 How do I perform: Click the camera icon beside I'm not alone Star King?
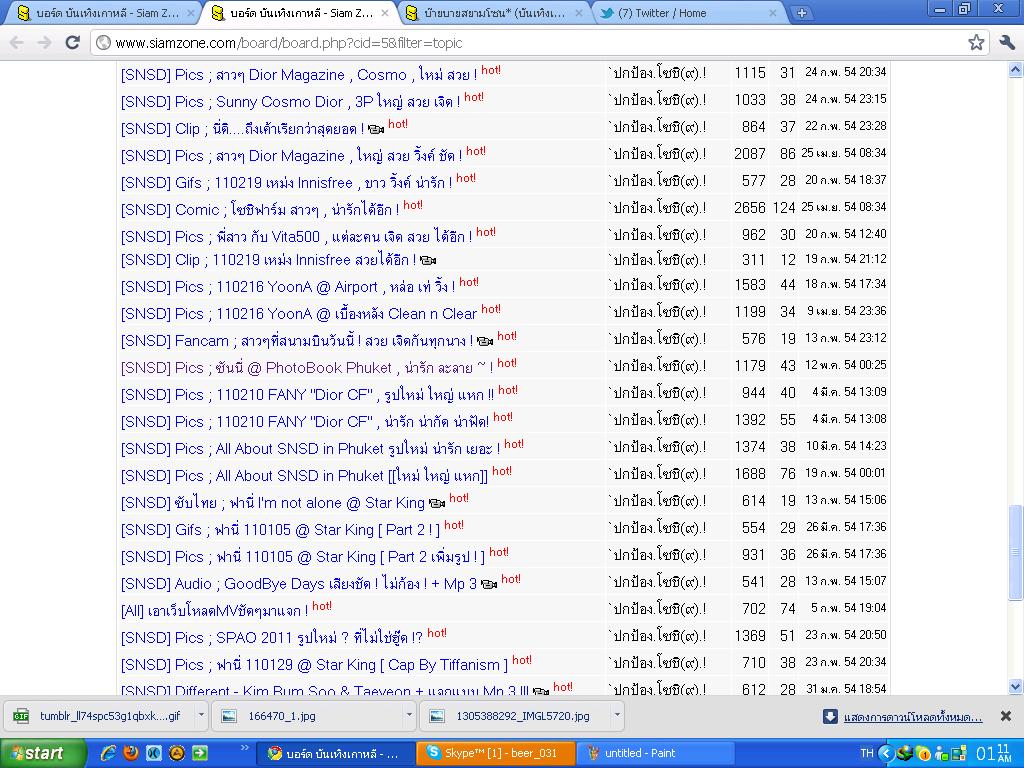[x=437, y=503]
